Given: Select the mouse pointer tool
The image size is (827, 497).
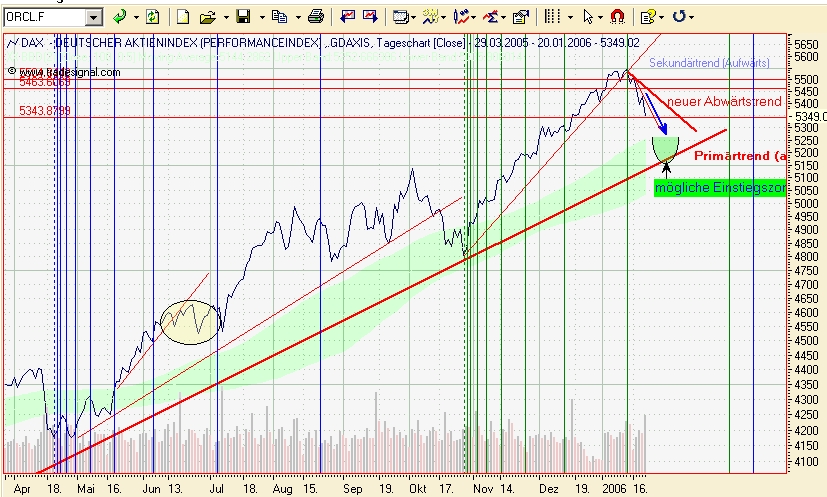Looking at the screenshot, I should coord(589,17).
